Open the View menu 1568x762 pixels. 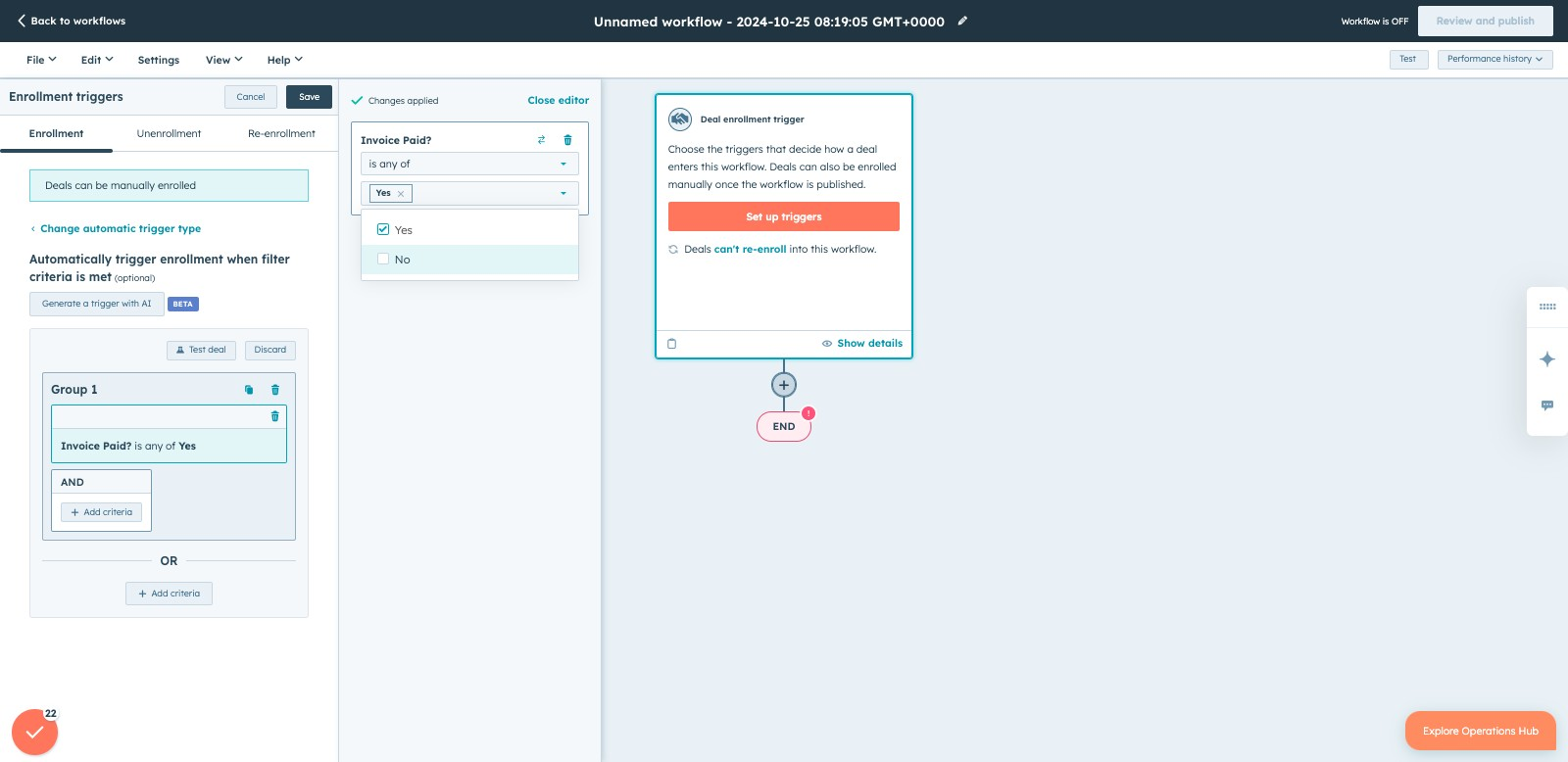[223, 60]
